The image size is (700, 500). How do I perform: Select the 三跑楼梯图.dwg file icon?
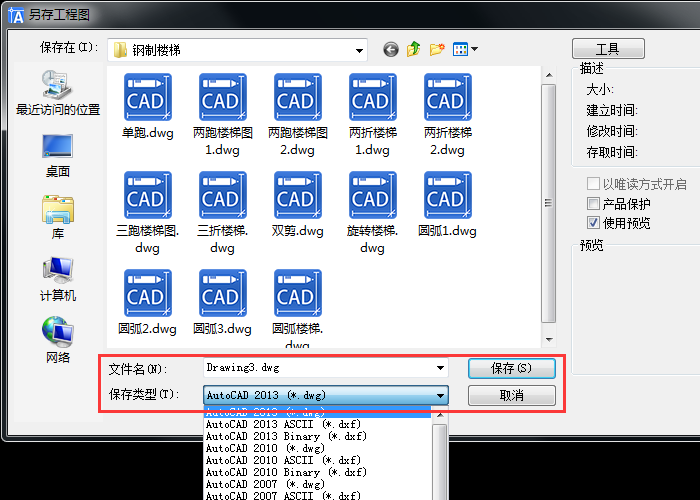[148, 195]
